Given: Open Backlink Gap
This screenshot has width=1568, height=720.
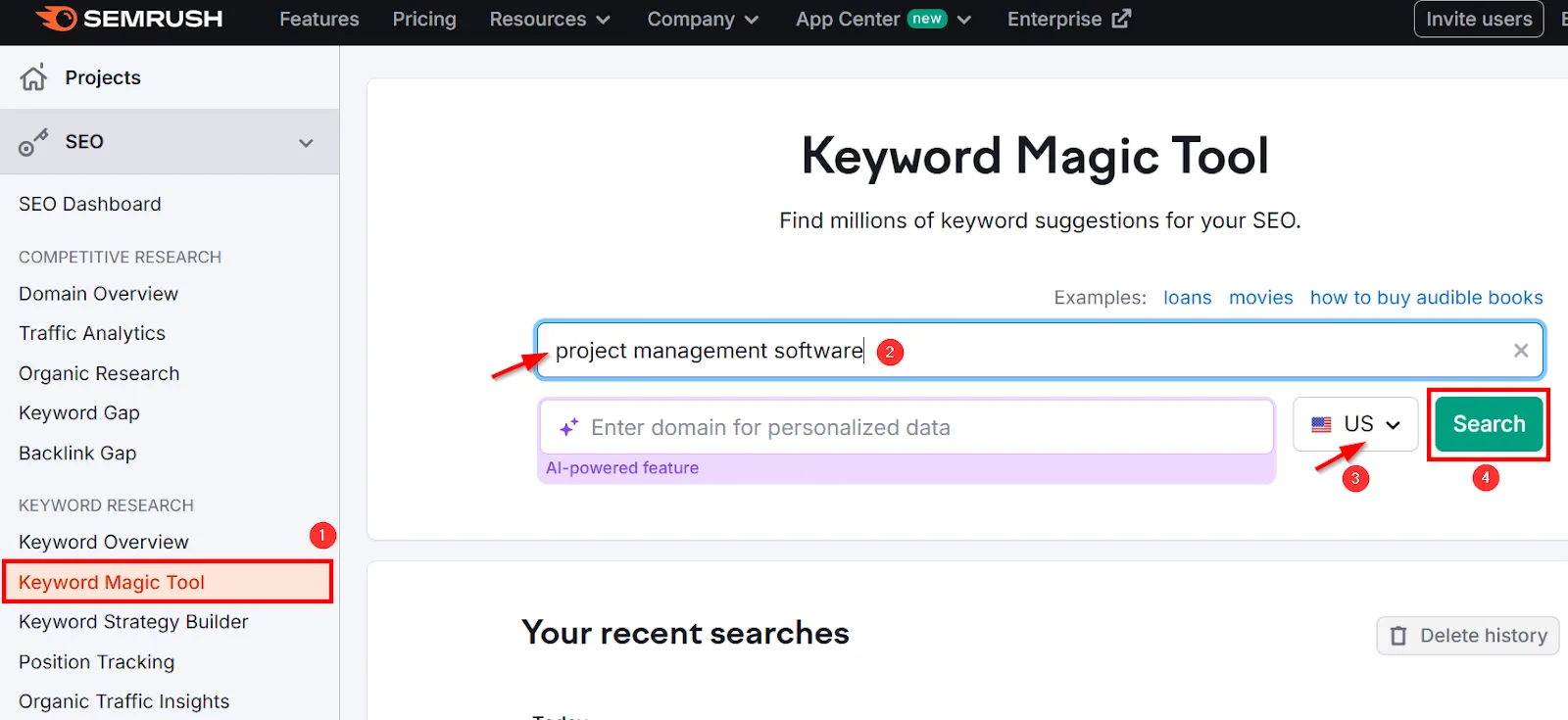Looking at the screenshot, I should (77, 454).
